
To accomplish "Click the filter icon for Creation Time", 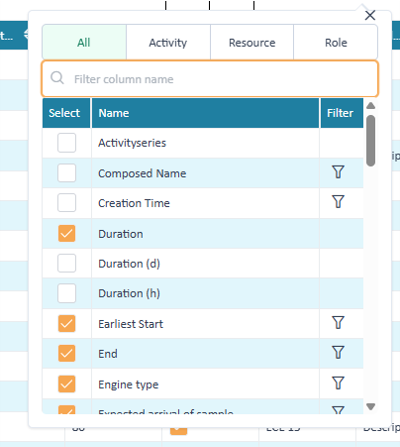I will [x=338, y=202].
